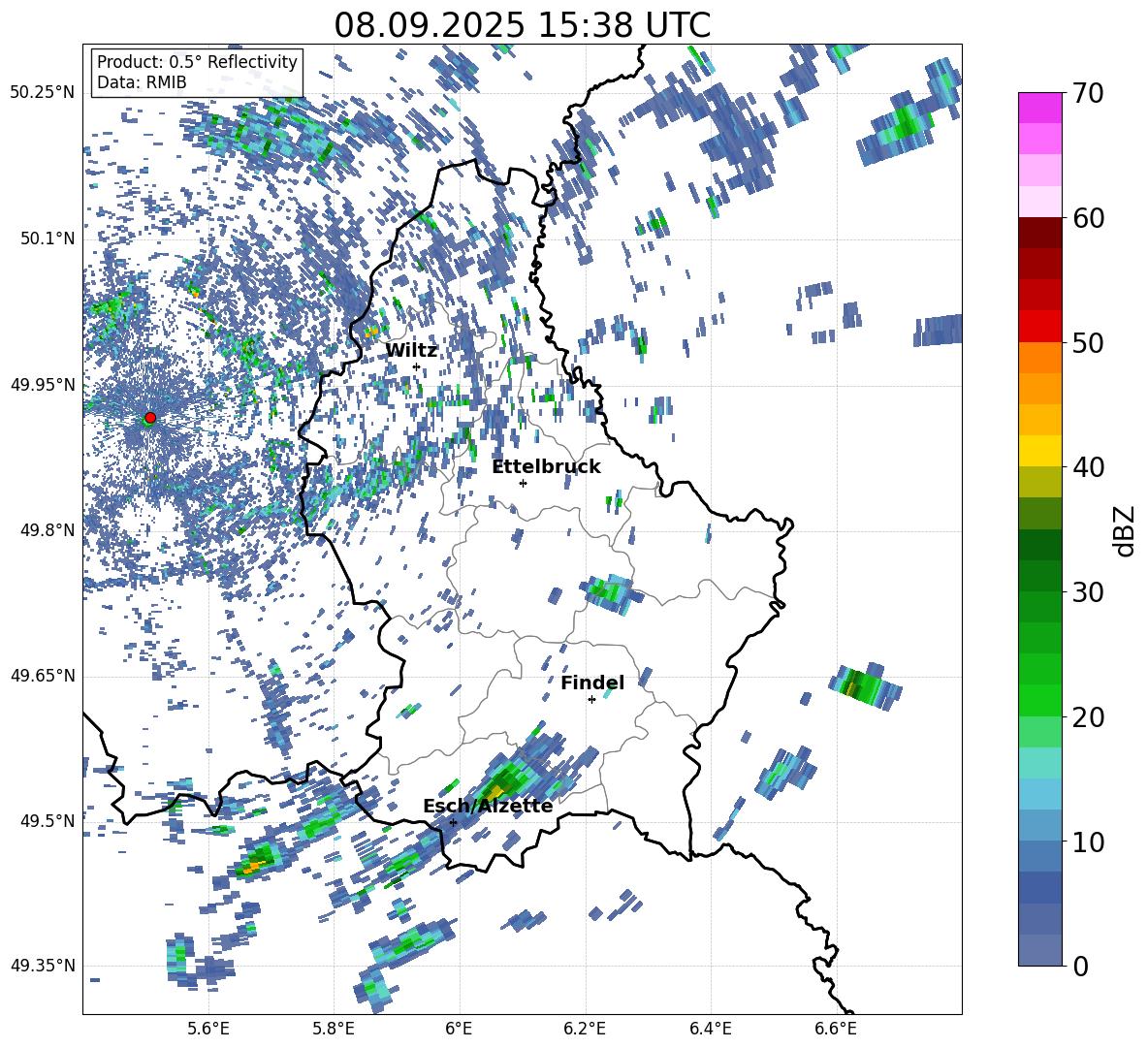This screenshot has height=1048, width=1148.
Task: Click the red radar location marker
Action: pyautogui.click(x=150, y=417)
